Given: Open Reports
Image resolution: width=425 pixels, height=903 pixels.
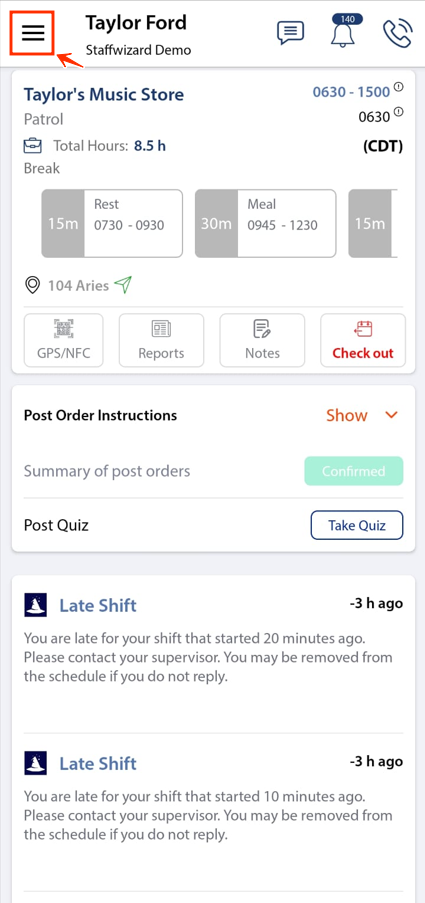Looking at the screenshot, I should point(161,340).
